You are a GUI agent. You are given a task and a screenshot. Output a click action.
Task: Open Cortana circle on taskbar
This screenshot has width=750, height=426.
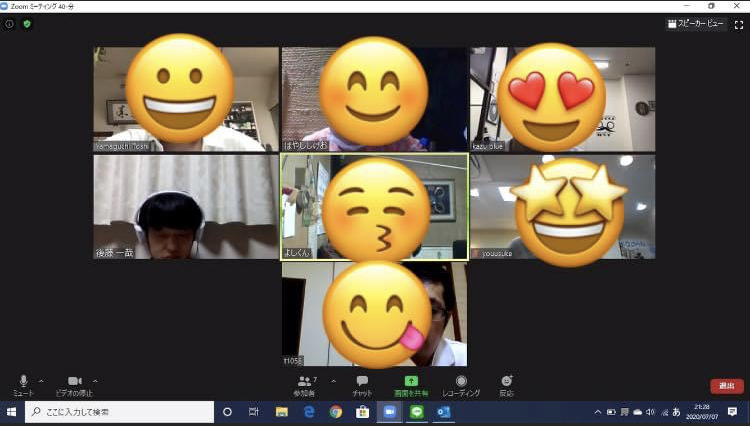point(227,412)
